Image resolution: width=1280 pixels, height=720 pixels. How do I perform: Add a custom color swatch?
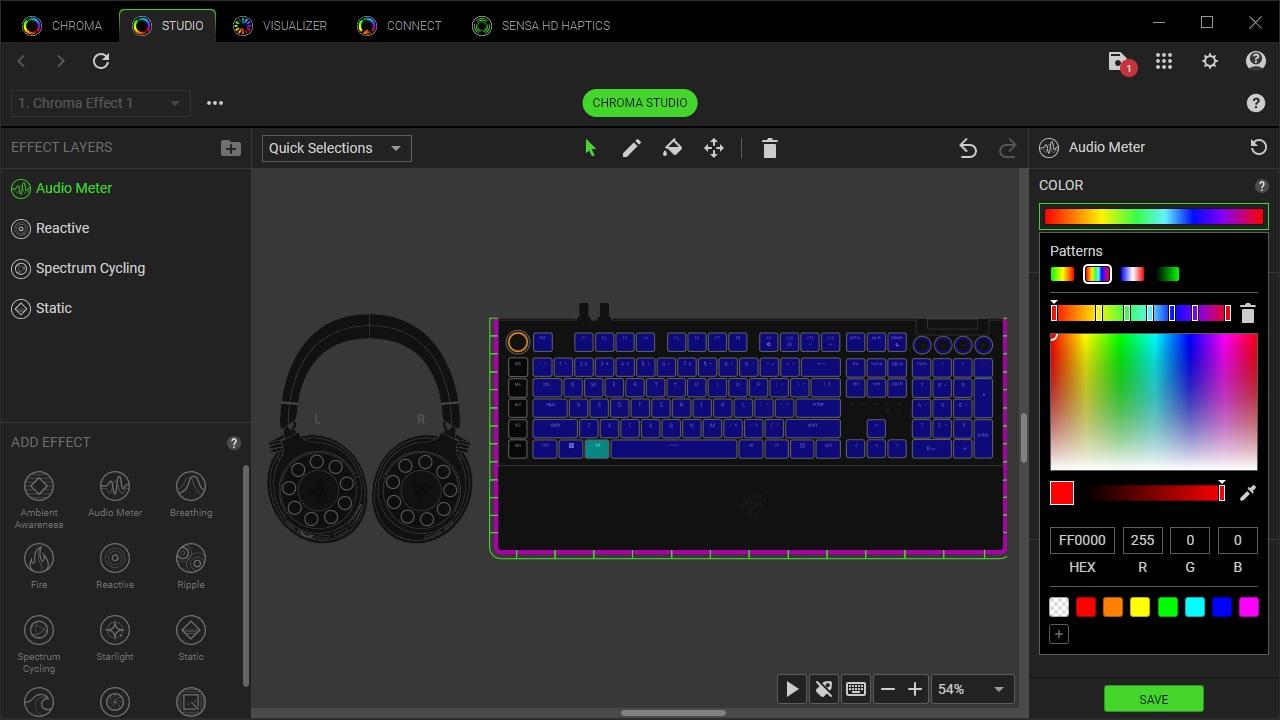click(1059, 634)
